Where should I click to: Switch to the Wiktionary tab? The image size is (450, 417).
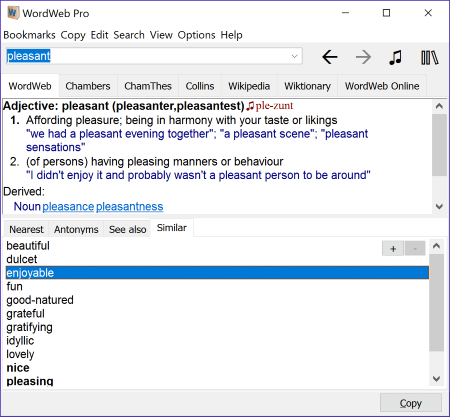pyautogui.click(x=307, y=86)
